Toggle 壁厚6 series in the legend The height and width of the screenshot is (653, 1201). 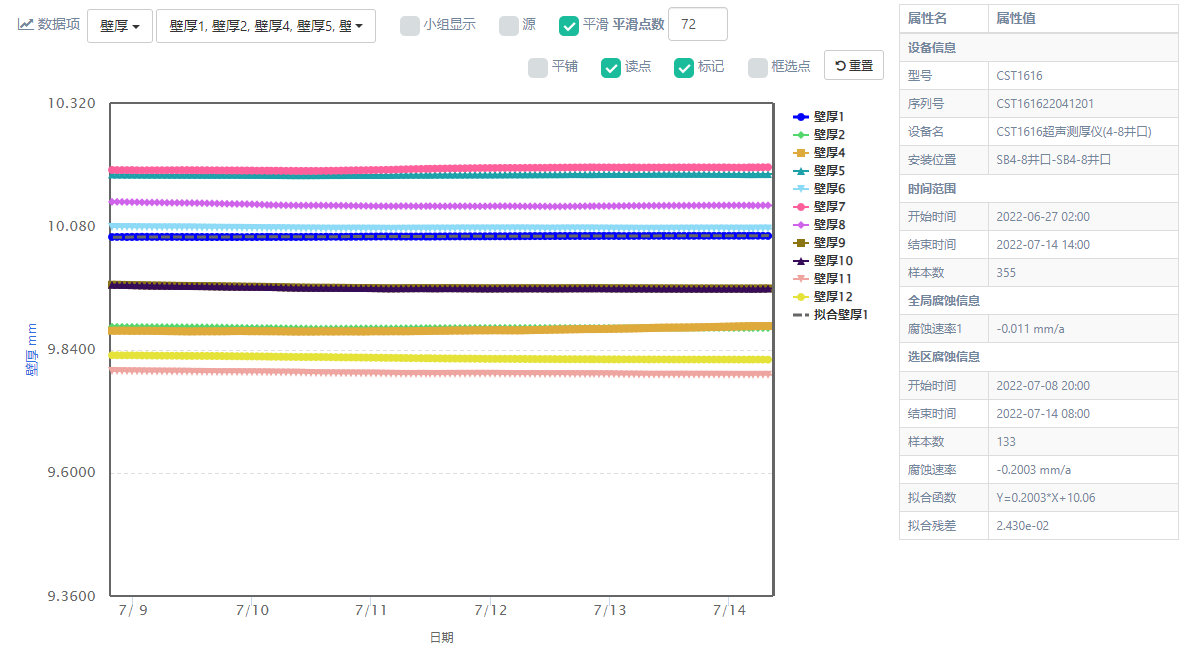click(x=819, y=189)
